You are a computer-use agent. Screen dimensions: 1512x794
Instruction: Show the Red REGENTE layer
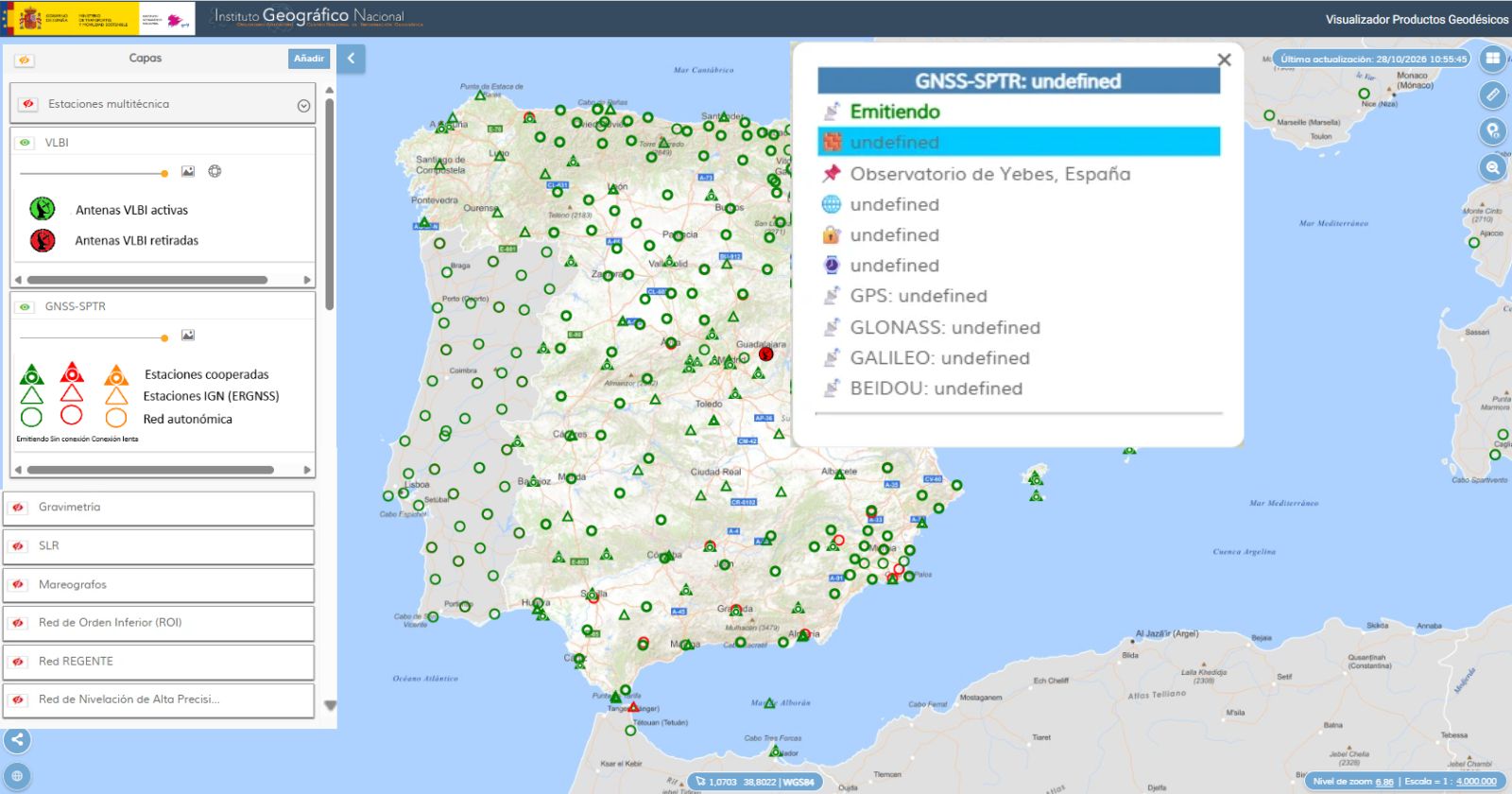point(18,662)
